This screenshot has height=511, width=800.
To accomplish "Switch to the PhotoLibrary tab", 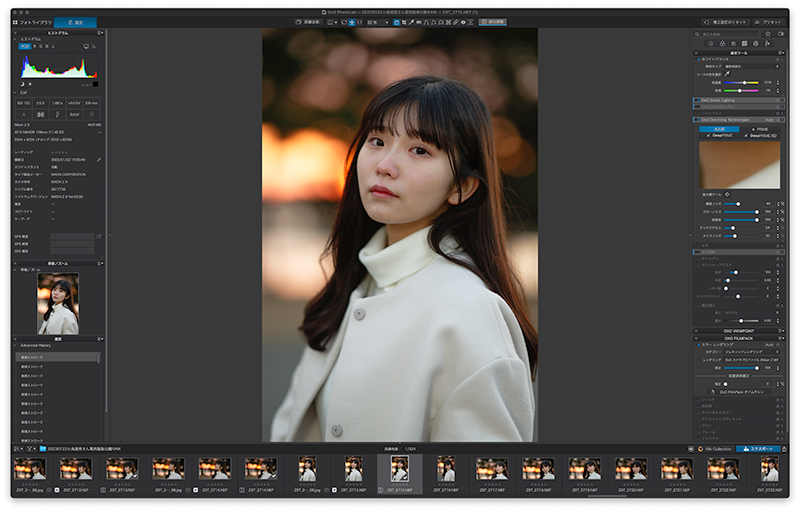I will 32,22.
